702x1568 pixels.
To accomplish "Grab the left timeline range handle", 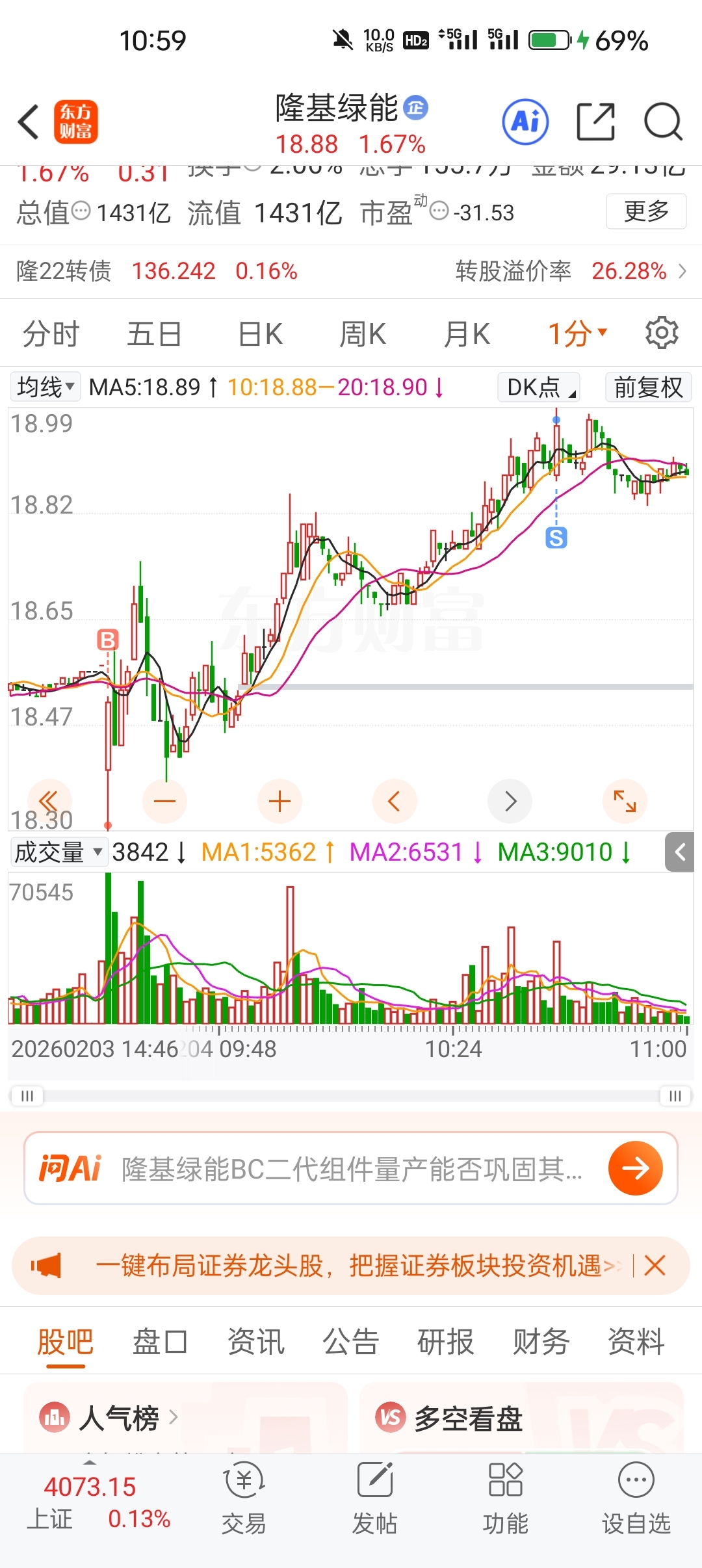I will [x=27, y=1095].
